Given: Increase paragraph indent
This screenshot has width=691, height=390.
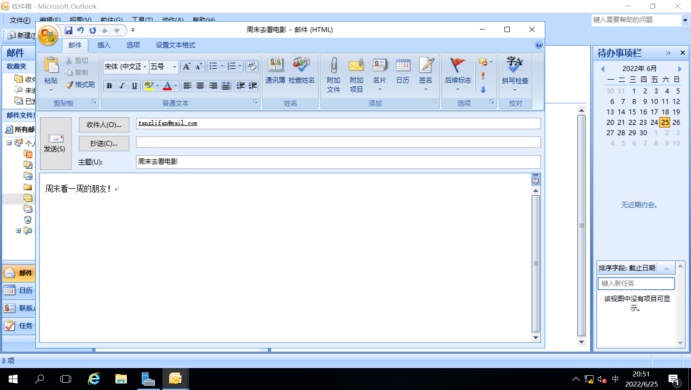Looking at the screenshot, I should tap(253, 85).
